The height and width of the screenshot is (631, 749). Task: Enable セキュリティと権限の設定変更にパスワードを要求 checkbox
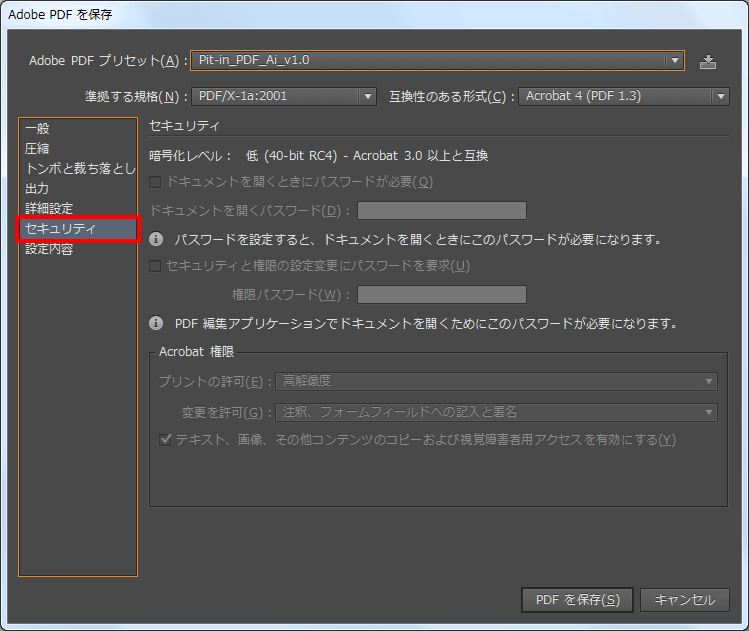(x=156, y=266)
